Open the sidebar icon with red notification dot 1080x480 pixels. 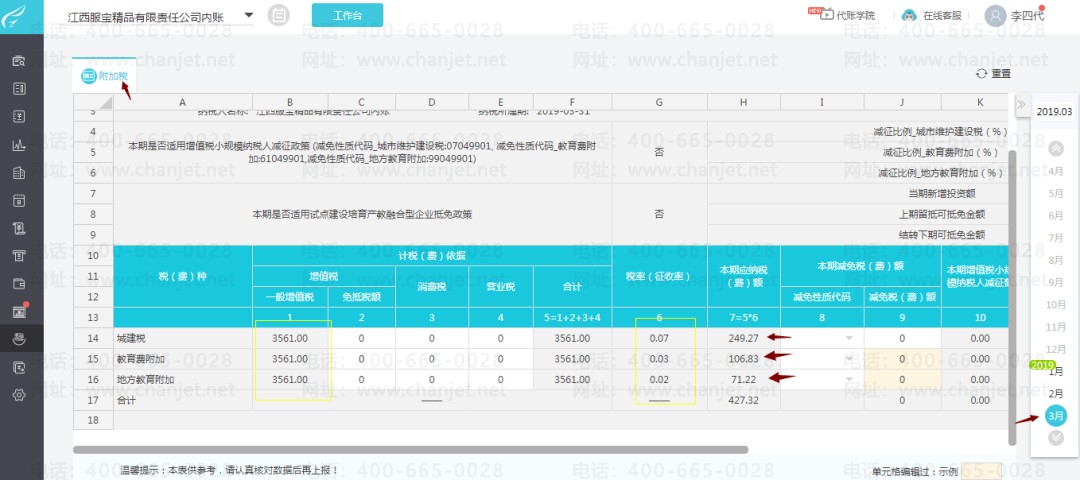click(x=19, y=311)
